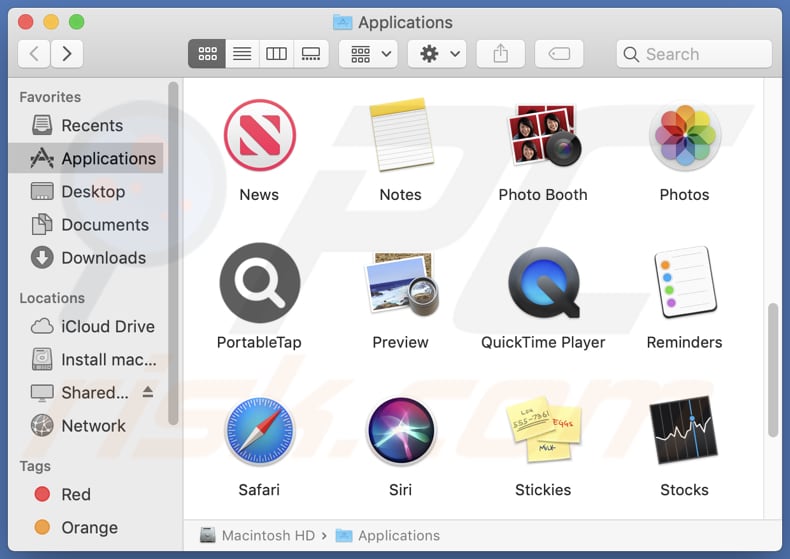
Task: Click the Locations section header
Action: pyautogui.click(x=52, y=298)
